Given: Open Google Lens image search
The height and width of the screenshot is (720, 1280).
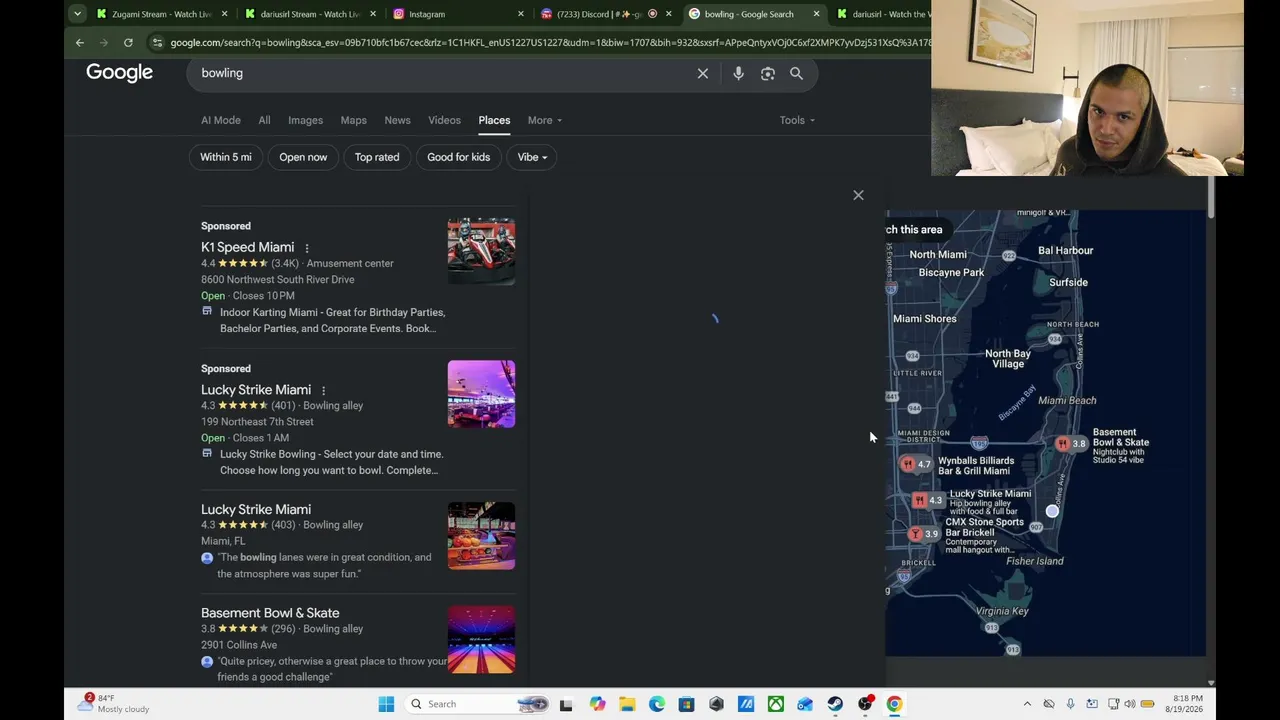Looking at the screenshot, I should click(x=768, y=73).
